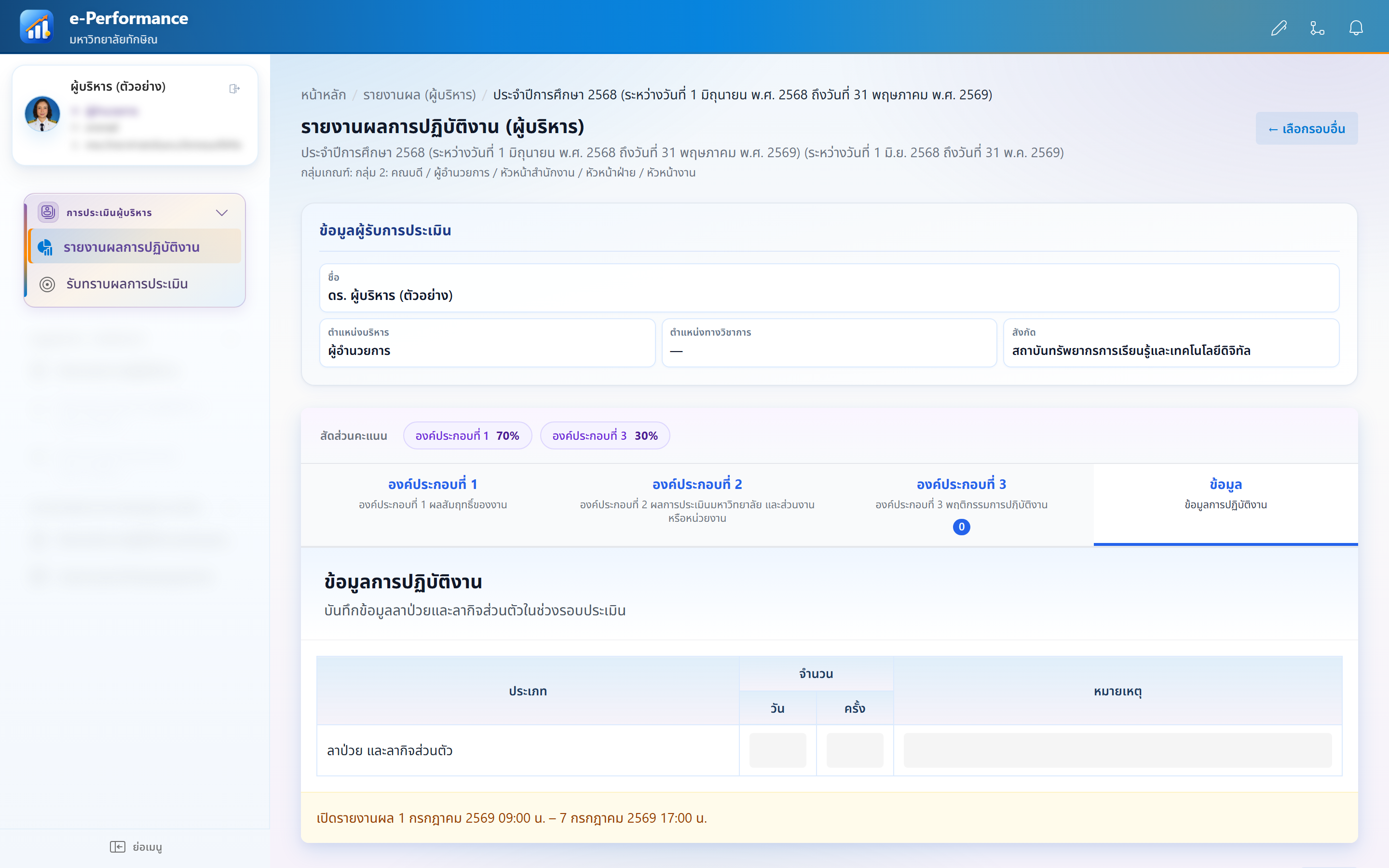1389x868 pixels.
Task: Open รายงานผล (ผู้บริหาร) breadcrumb link
Action: tap(420, 95)
